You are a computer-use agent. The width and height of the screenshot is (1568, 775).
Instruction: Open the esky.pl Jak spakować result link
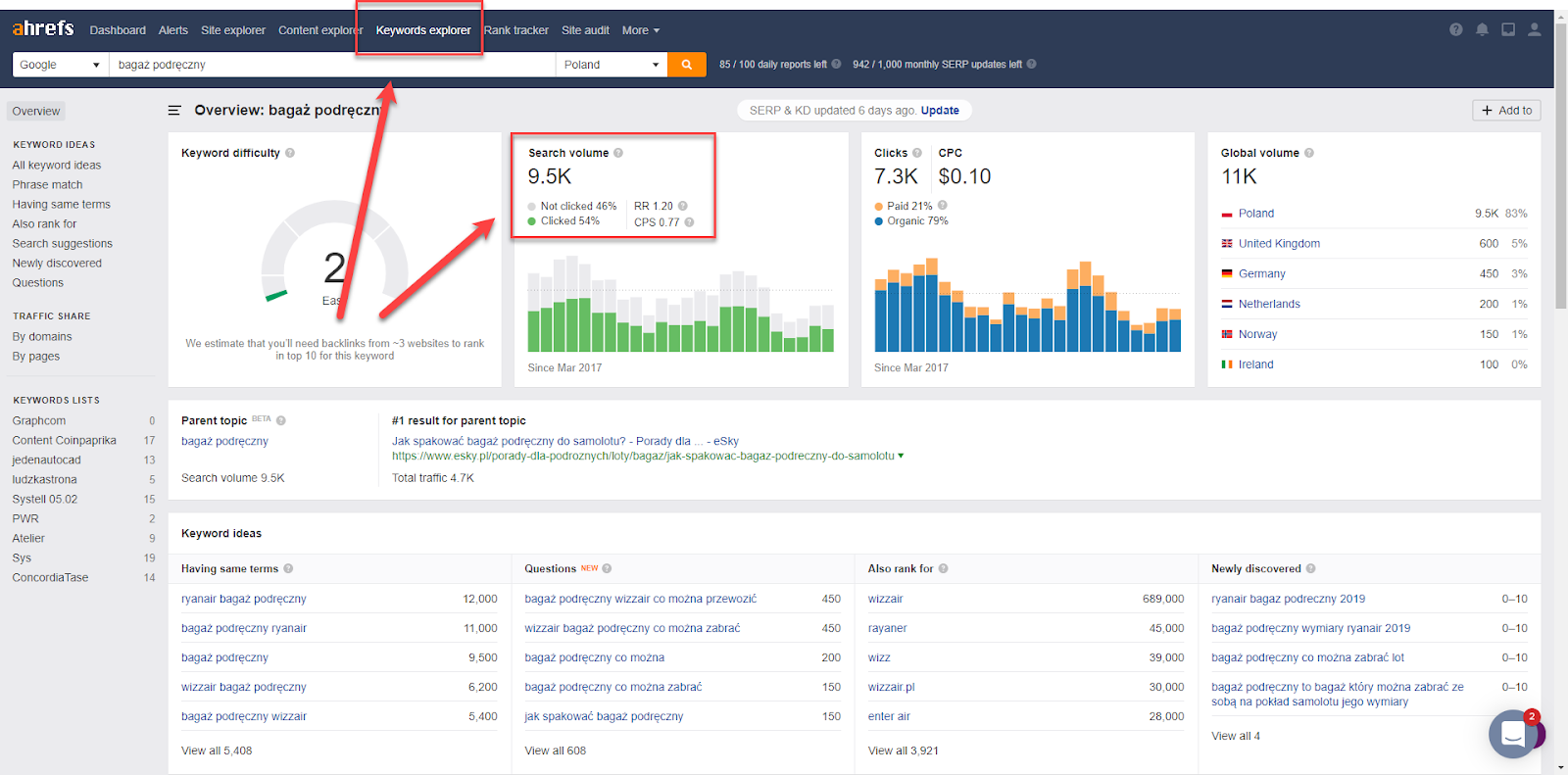pos(565,442)
